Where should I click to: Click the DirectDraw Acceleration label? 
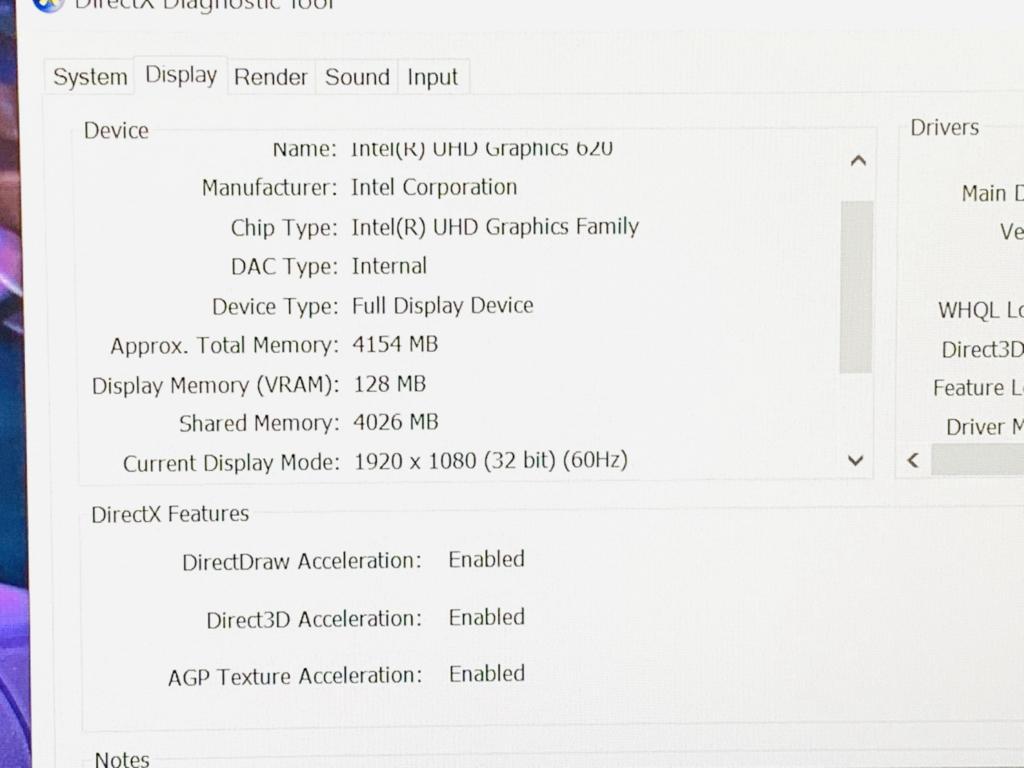coord(302,562)
